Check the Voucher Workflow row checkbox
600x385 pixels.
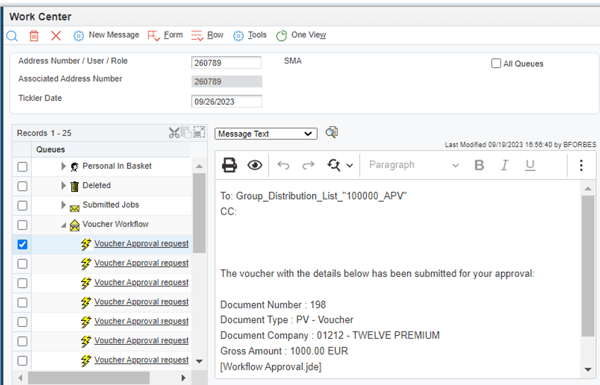coord(23,225)
